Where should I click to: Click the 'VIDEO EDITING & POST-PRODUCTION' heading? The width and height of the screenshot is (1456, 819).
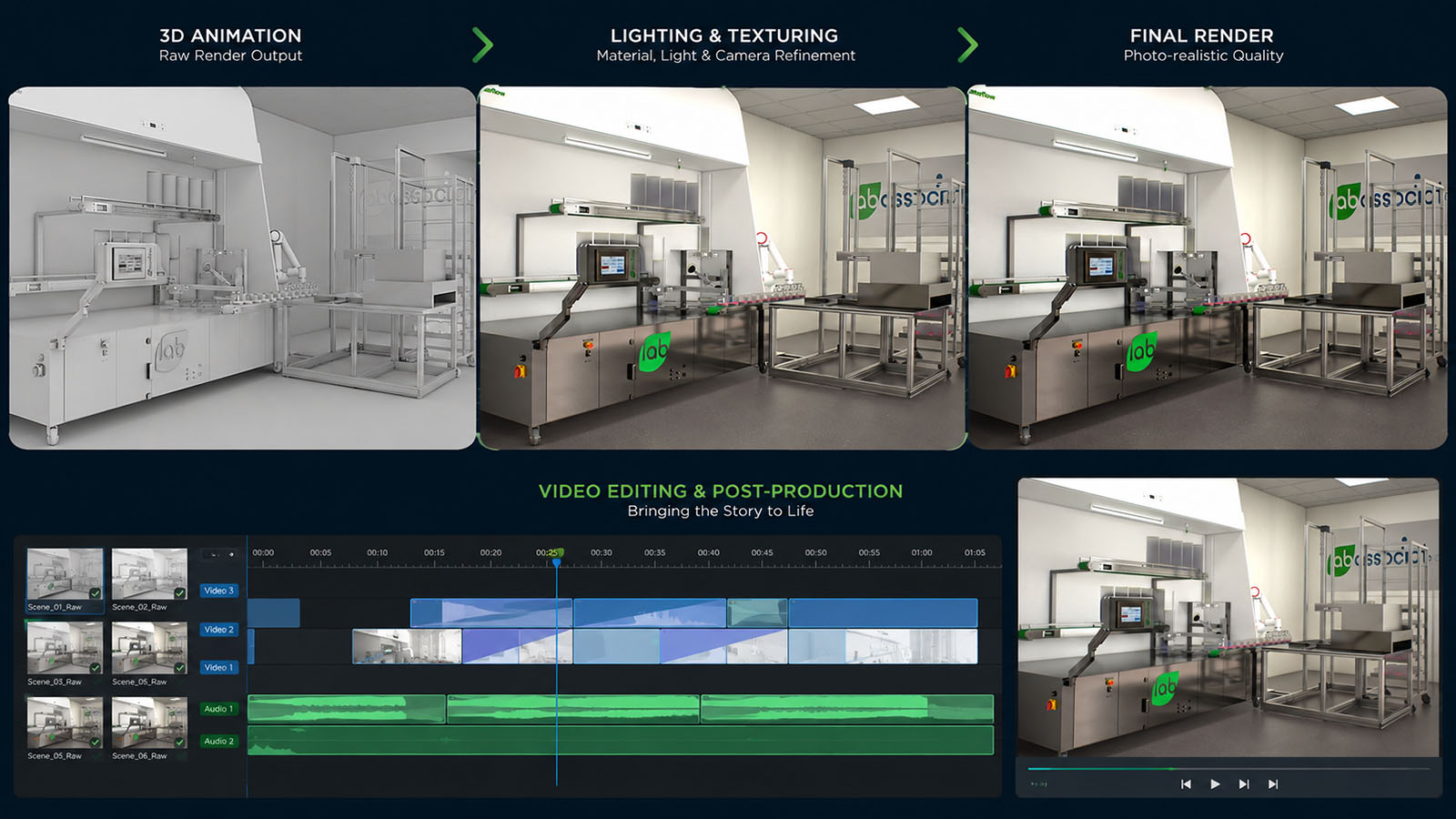(721, 491)
